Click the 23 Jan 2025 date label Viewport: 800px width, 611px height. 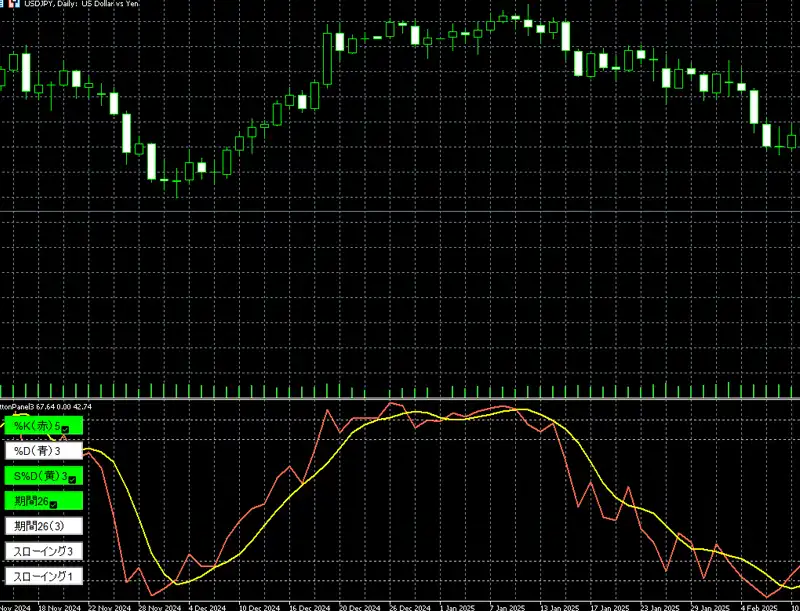coord(658,606)
